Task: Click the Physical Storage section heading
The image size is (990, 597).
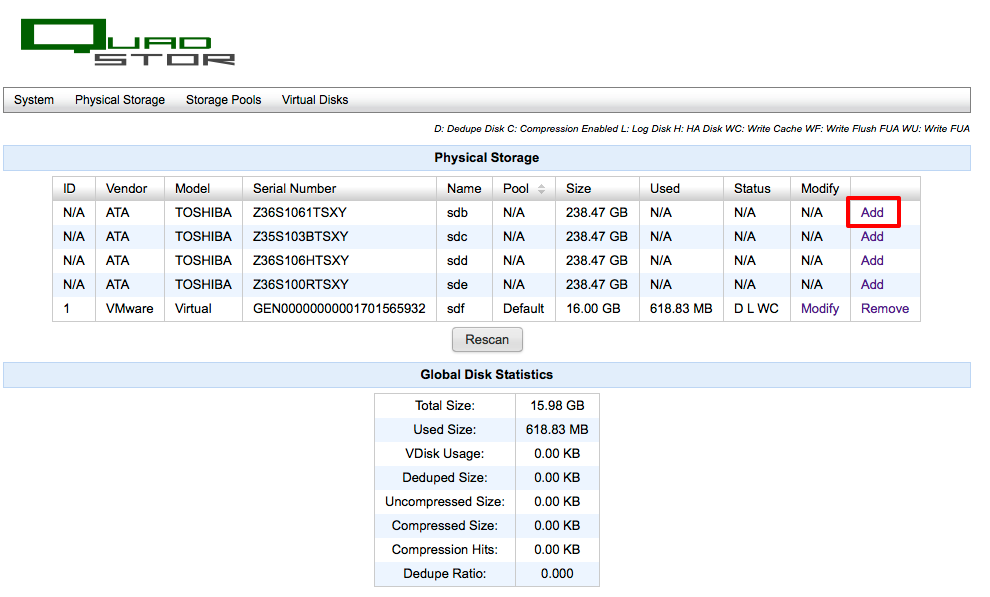Action: point(486,158)
